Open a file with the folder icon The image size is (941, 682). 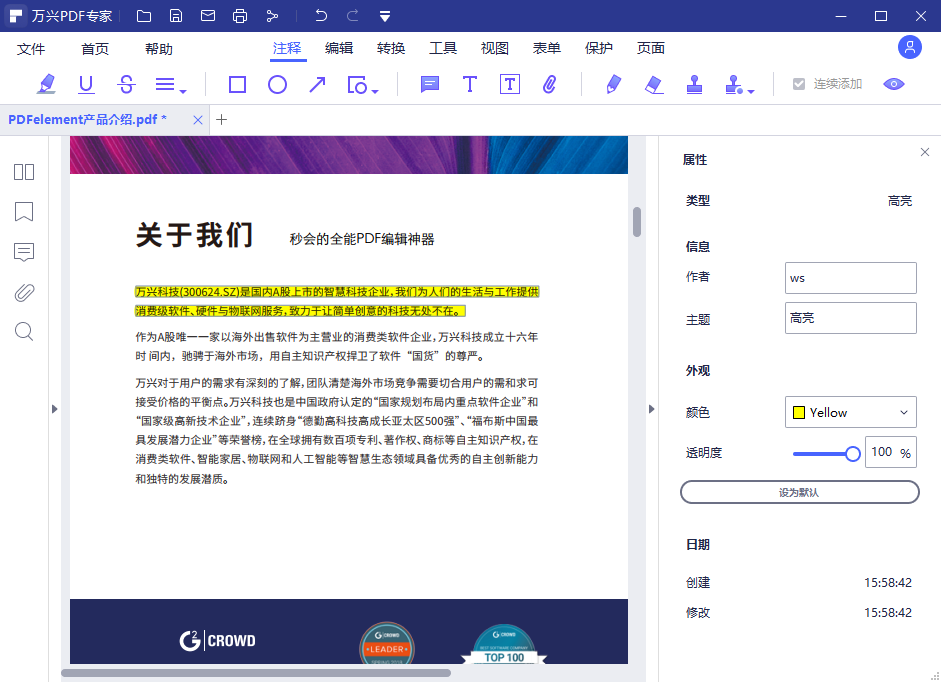(x=144, y=16)
